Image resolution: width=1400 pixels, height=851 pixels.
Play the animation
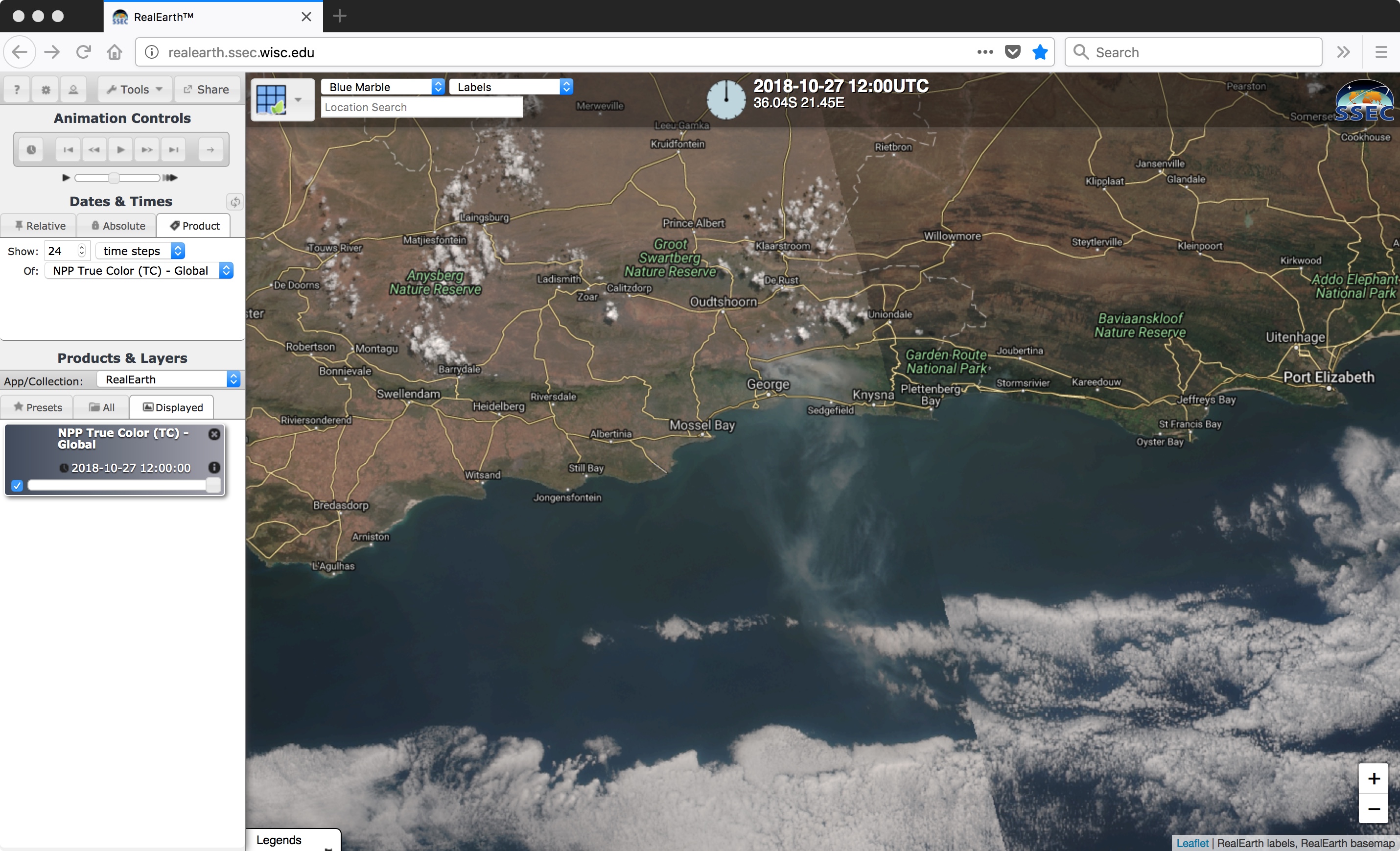pos(120,149)
